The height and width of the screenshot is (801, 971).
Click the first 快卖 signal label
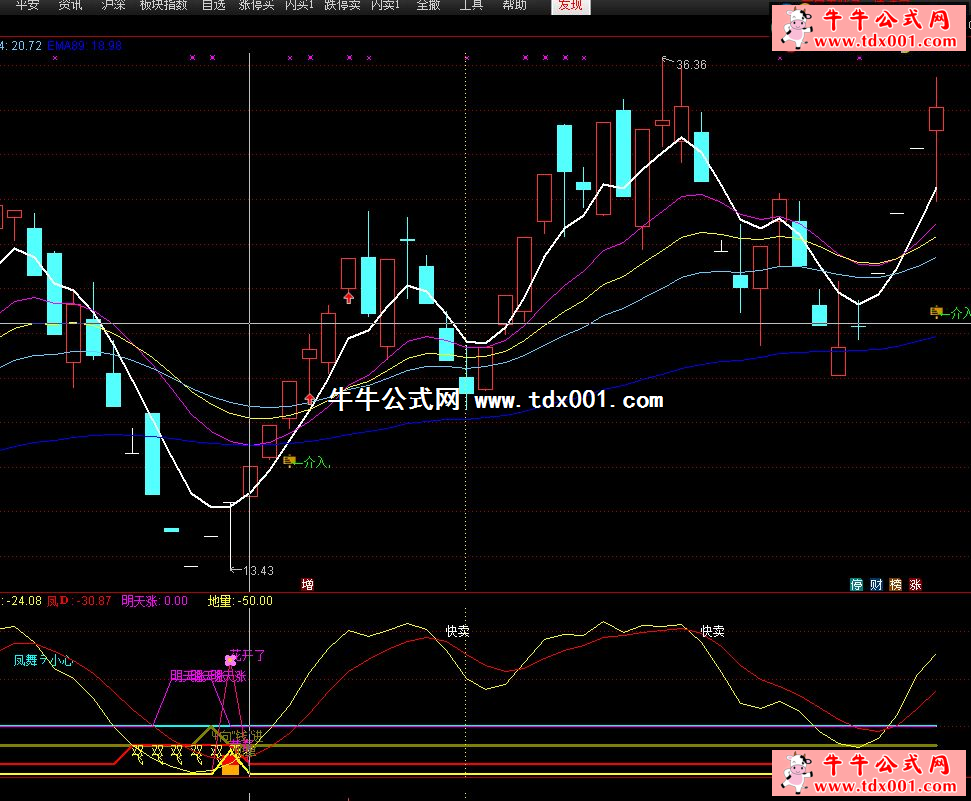(458, 632)
